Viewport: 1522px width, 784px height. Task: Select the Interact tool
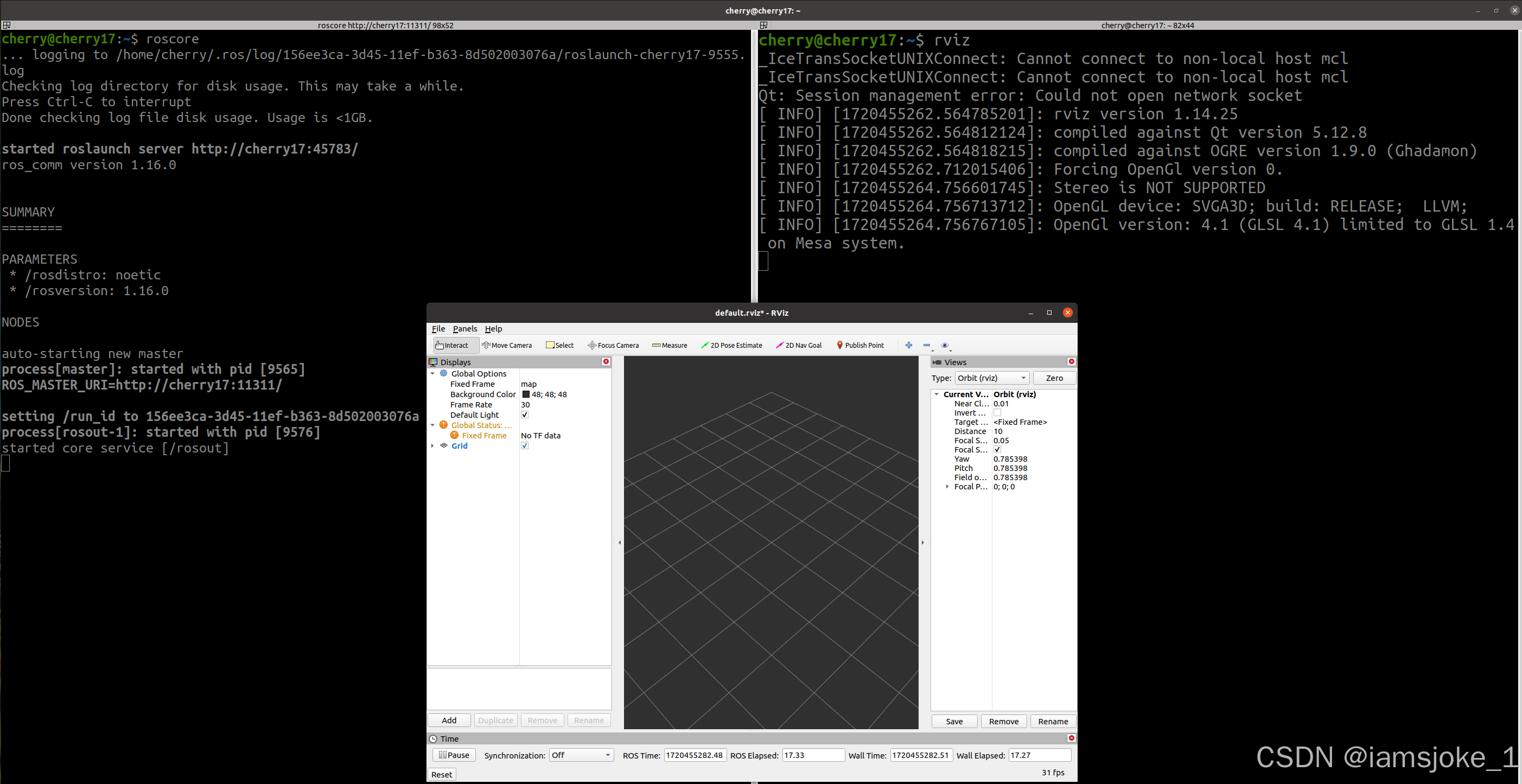[452, 345]
